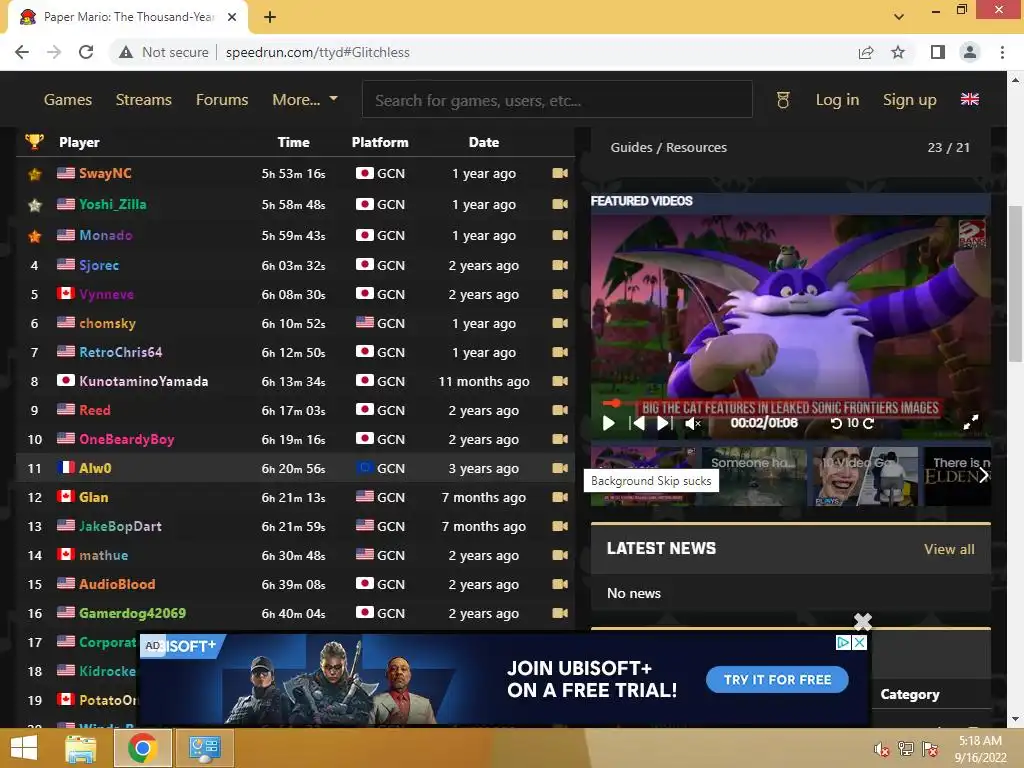1024x768 pixels.
Task: Open File Explorer from taskbar
Action: click(80, 748)
